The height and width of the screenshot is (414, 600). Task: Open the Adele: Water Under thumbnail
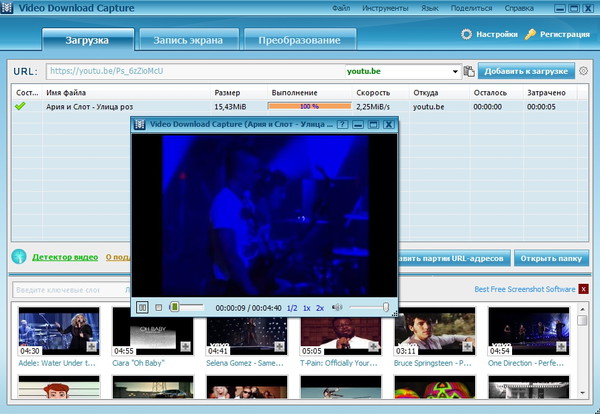[59, 331]
